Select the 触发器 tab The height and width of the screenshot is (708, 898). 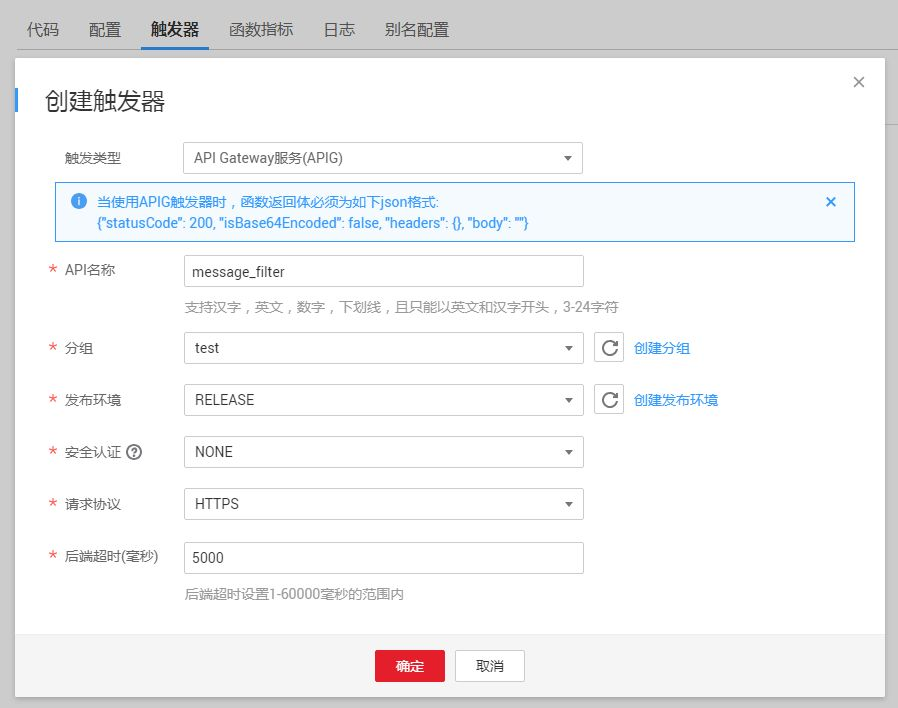coord(175,29)
